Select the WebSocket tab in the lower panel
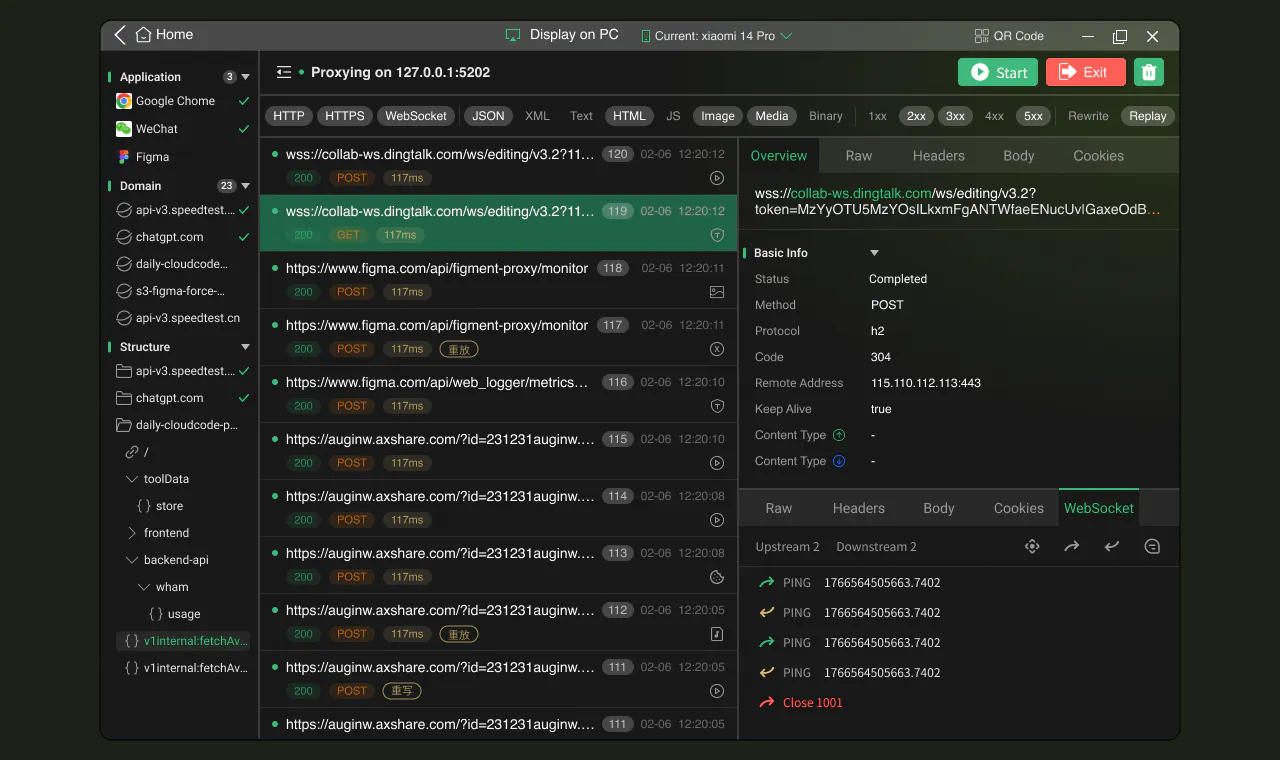 coord(1099,508)
